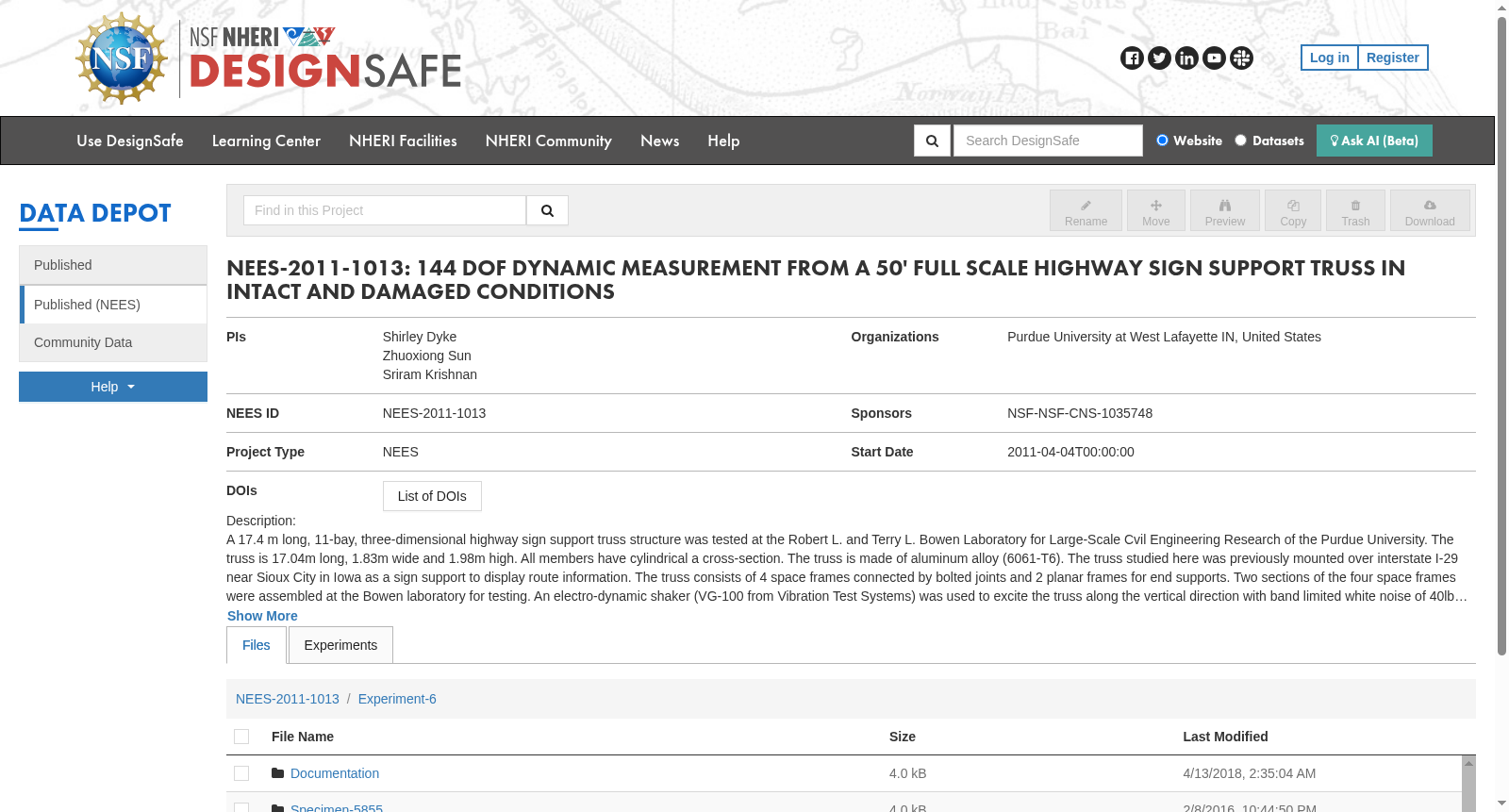Open DesignSafe Twitter page icon

point(1159,58)
